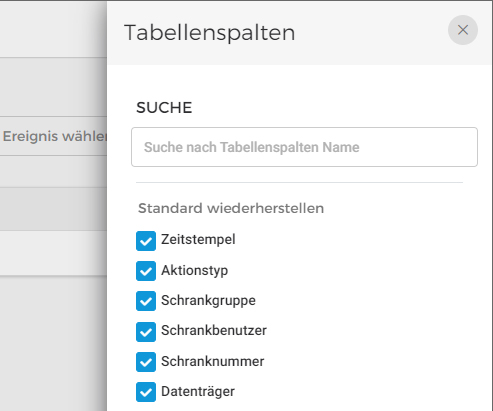Toggle the Schrankgruppe checkbox
This screenshot has width=493, height=411.
pyautogui.click(x=146, y=301)
